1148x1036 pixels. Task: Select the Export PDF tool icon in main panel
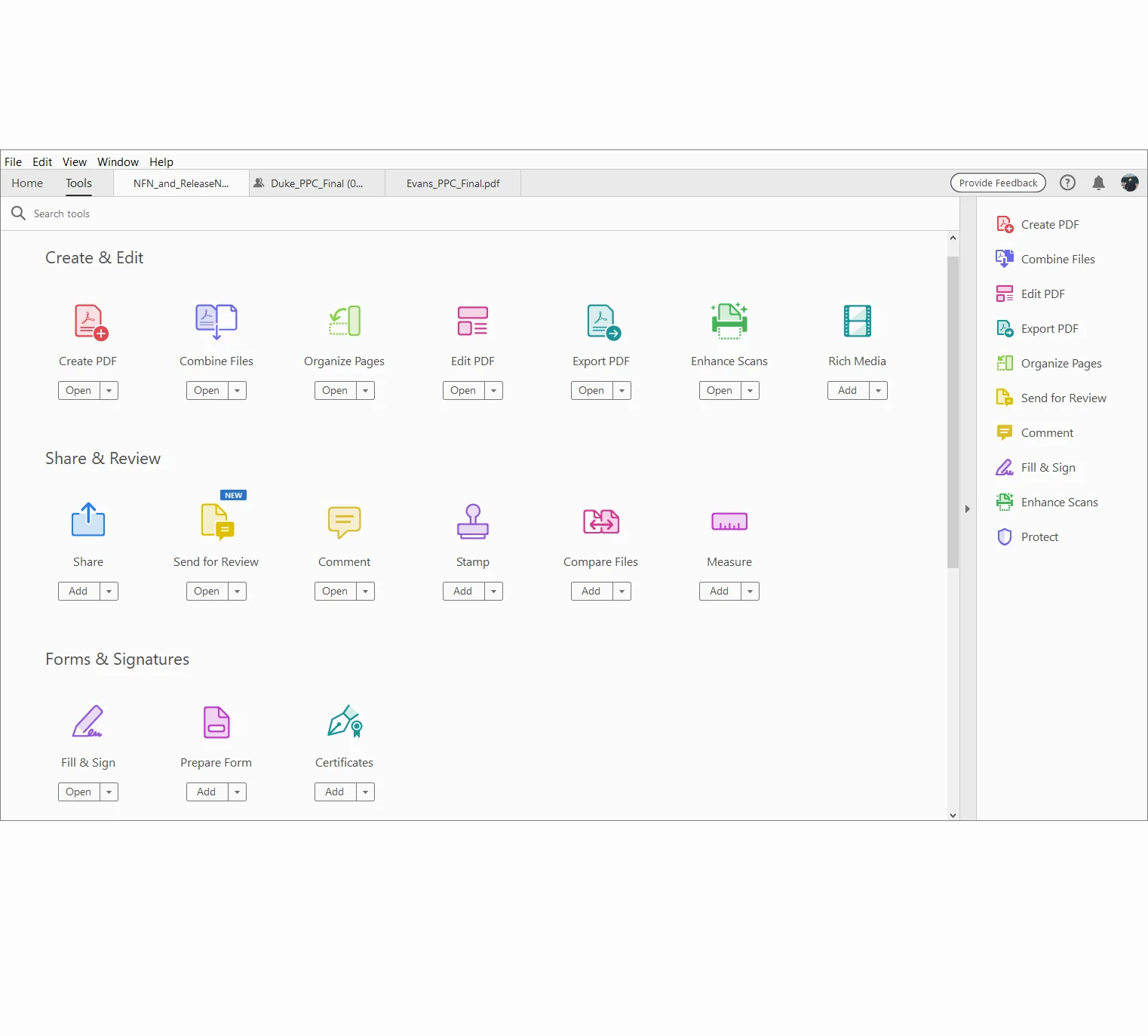[603, 321]
